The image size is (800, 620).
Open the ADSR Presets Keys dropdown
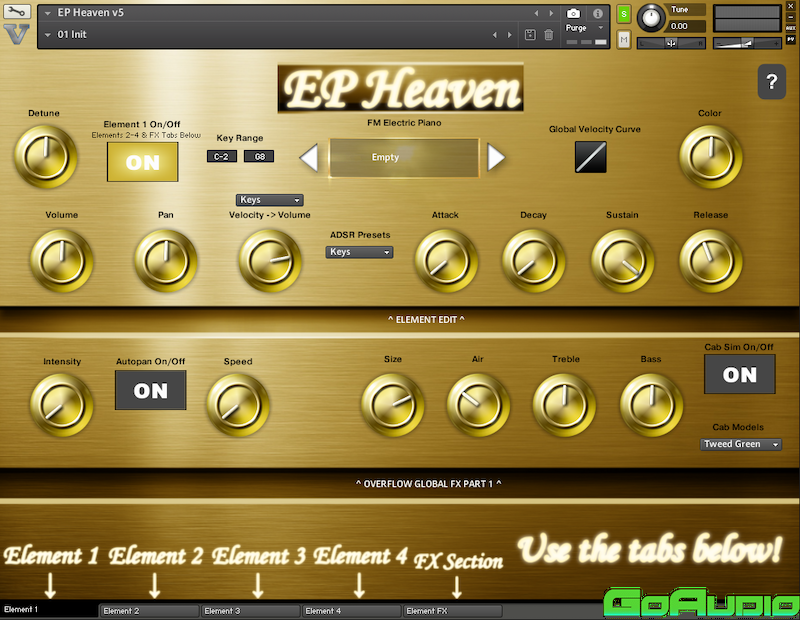pyautogui.click(x=360, y=252)
